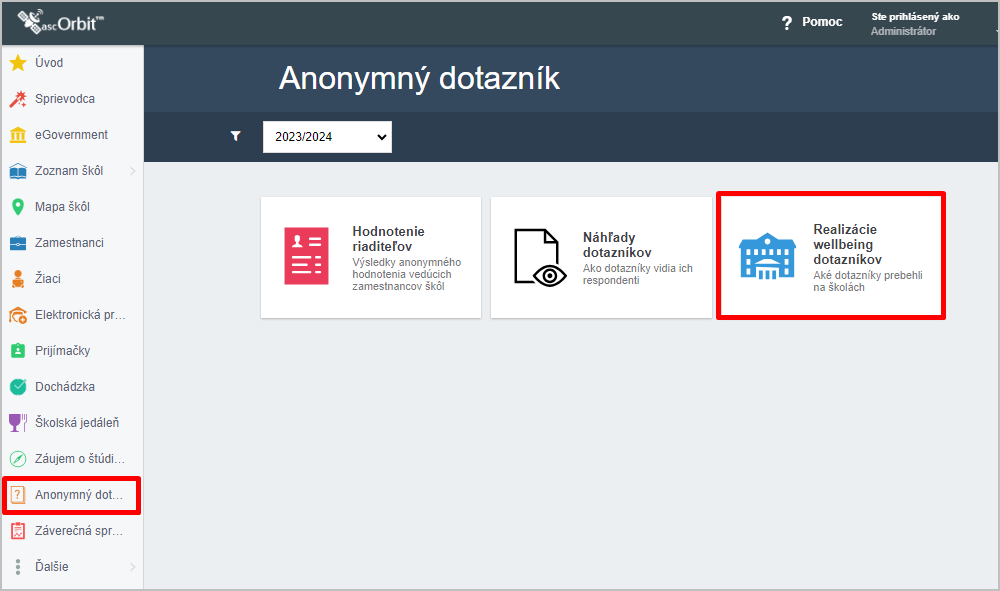Screen dimensions: 1000x591
Task: Click the red Hodnotenie riaditeľov card icon
Action: coord(307,256)
